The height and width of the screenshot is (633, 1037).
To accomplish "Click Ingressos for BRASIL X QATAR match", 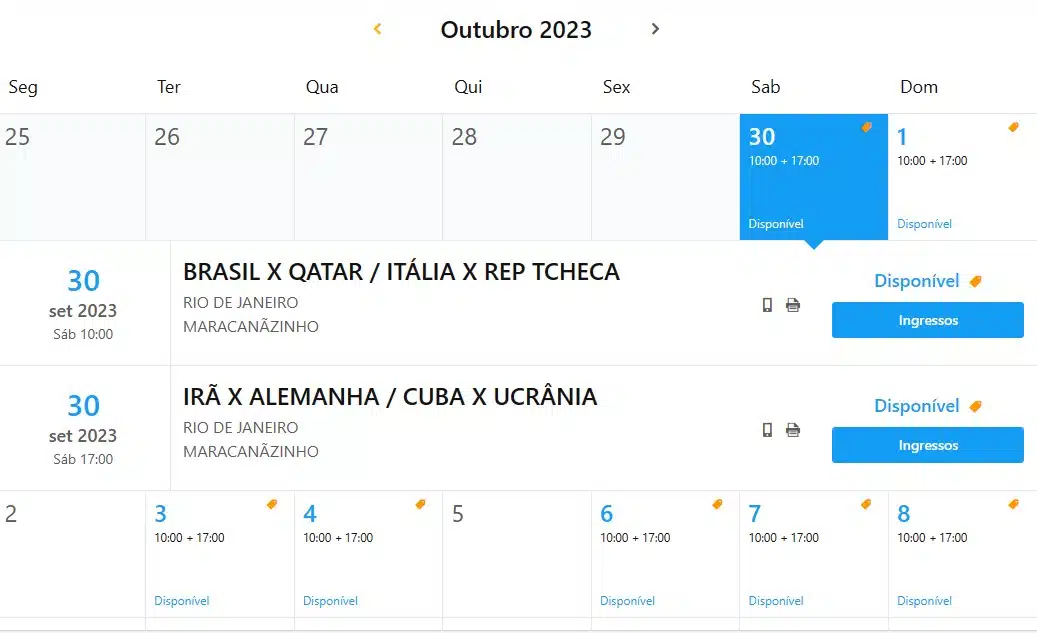I will coord(927,320).
